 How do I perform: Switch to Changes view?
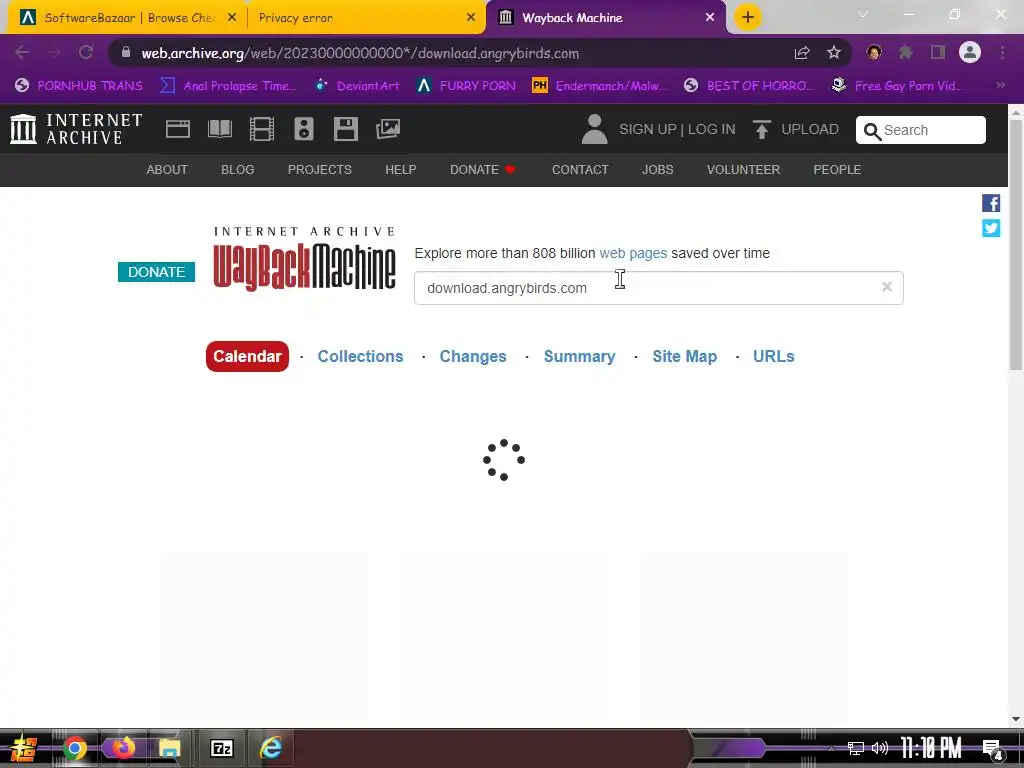pyautogui.click(x=473, y=357)
